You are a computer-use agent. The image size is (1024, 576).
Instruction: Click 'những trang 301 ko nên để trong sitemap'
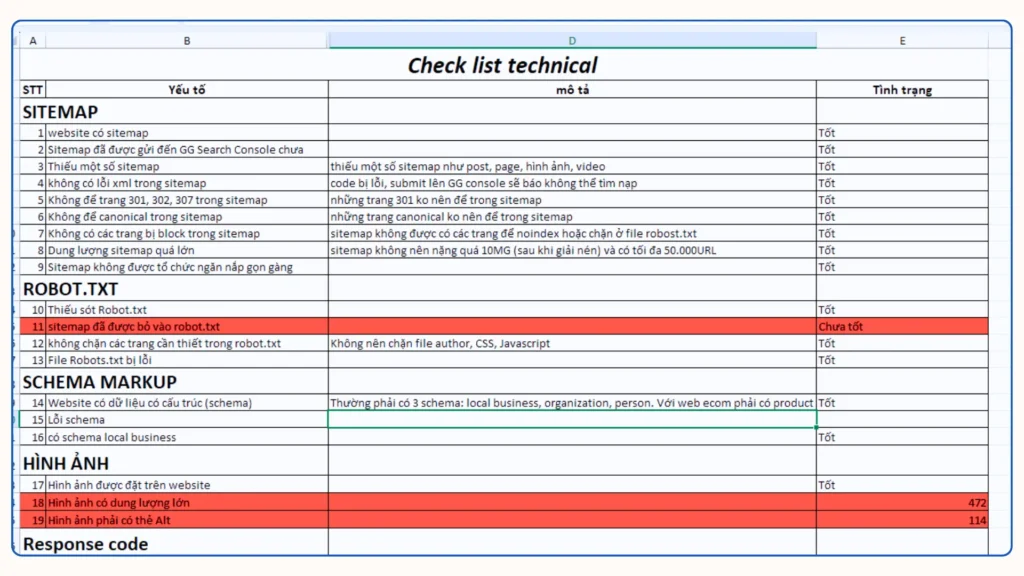pyautogui.click(x=436, y=200)
